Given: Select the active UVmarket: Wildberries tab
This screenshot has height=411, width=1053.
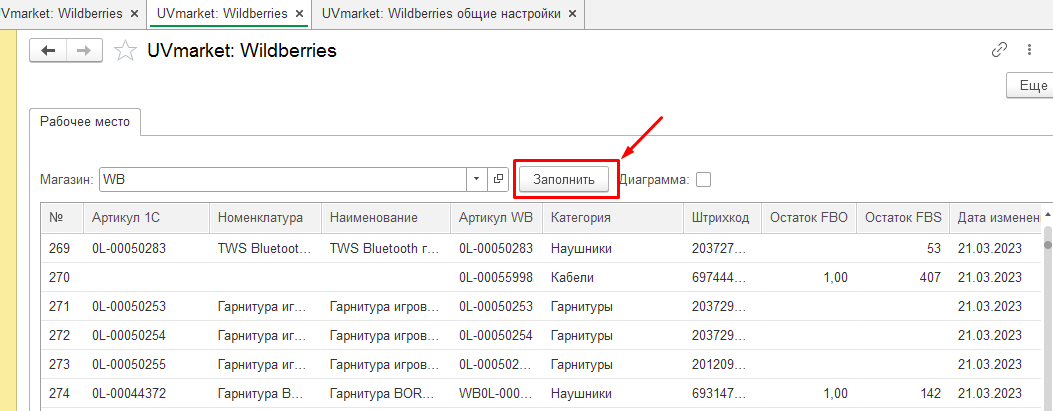Looking at the screenshot, I should pos(222,13).
